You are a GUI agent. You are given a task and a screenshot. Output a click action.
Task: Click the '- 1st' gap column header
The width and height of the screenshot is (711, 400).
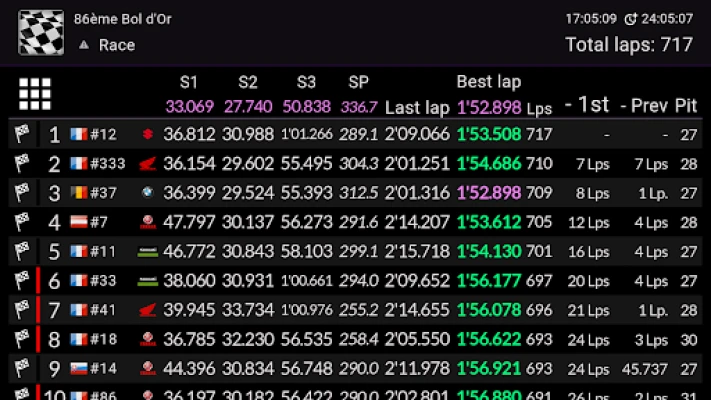[x=587, y=105]
